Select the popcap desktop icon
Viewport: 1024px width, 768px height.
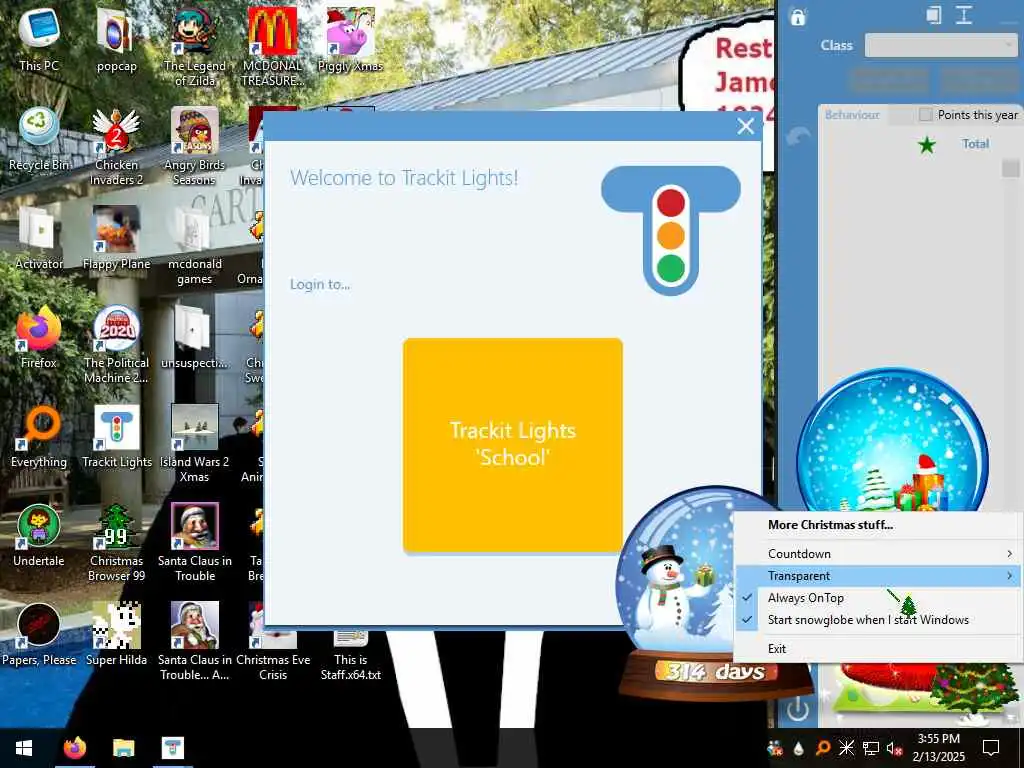[116, 39]
